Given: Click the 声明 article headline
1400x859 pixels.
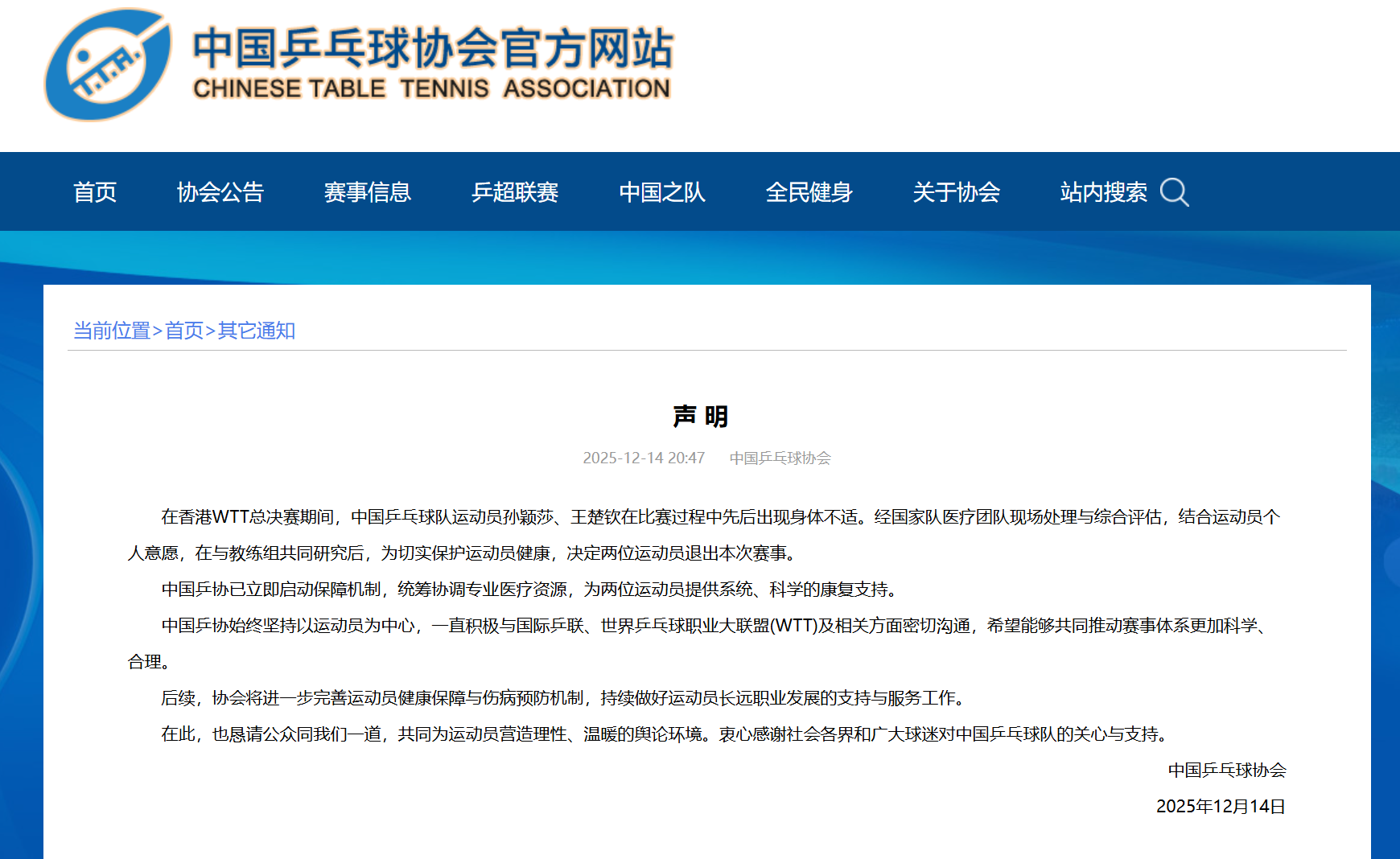Looking at the screenshot, I should pyautogui.click(x=700, y=417).
